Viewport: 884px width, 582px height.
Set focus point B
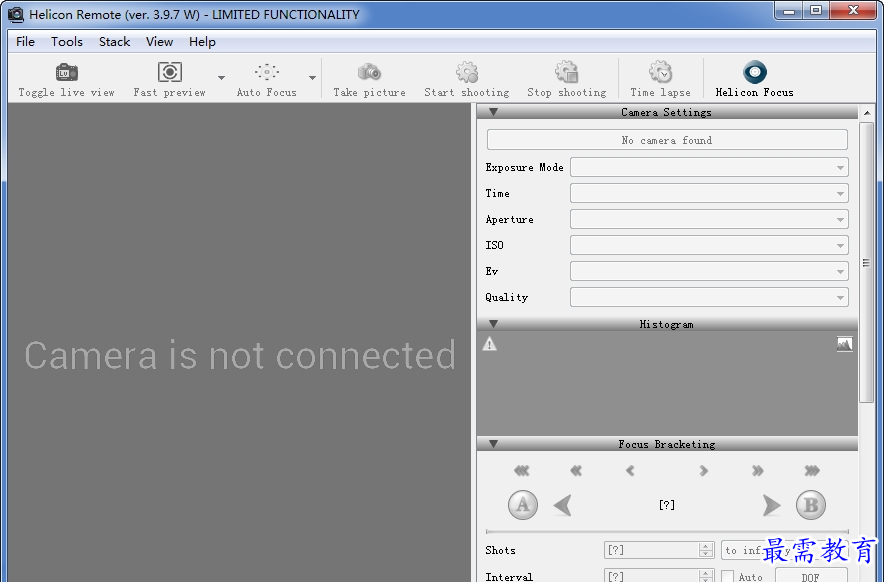[811, 505]
